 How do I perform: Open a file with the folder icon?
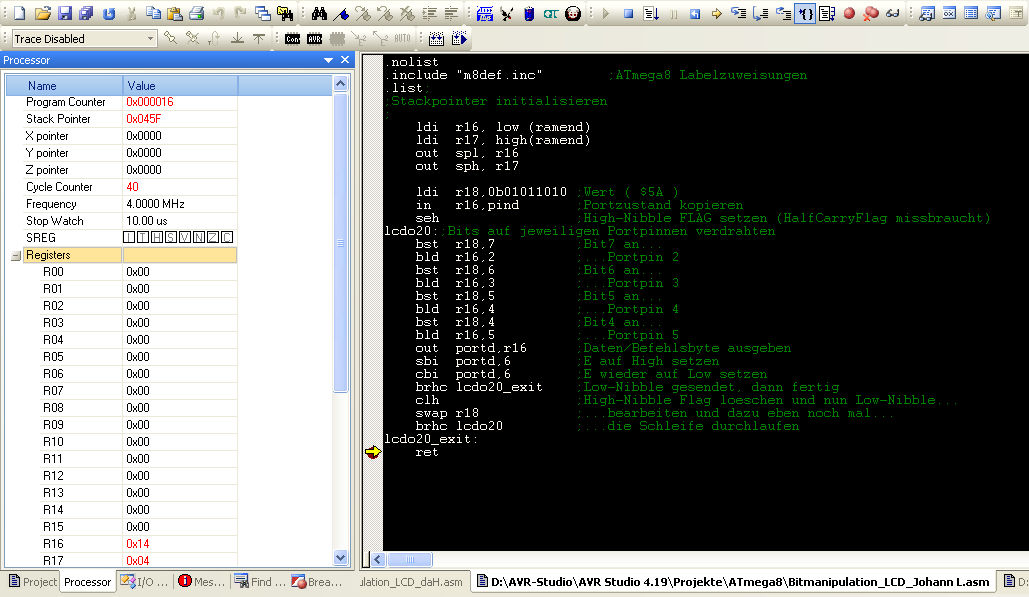[43, 13]
